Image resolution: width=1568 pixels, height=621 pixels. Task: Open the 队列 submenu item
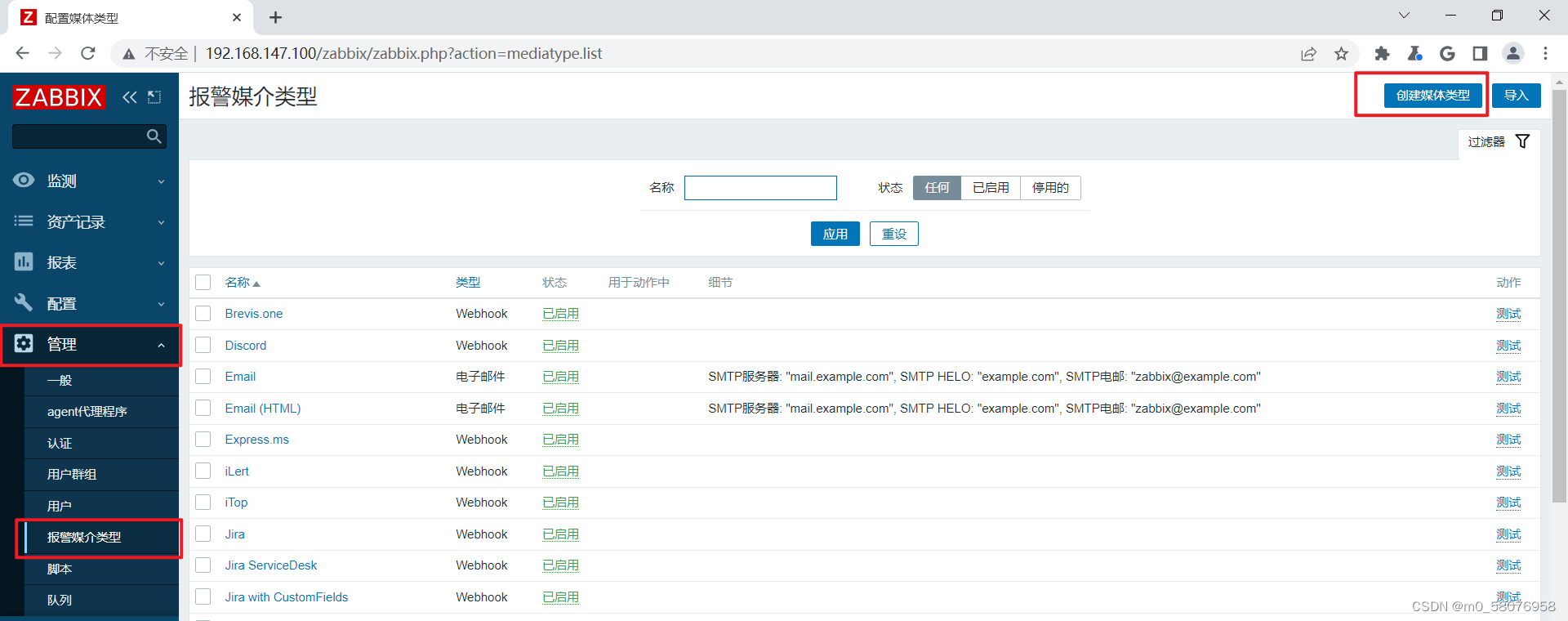point(60,600)
